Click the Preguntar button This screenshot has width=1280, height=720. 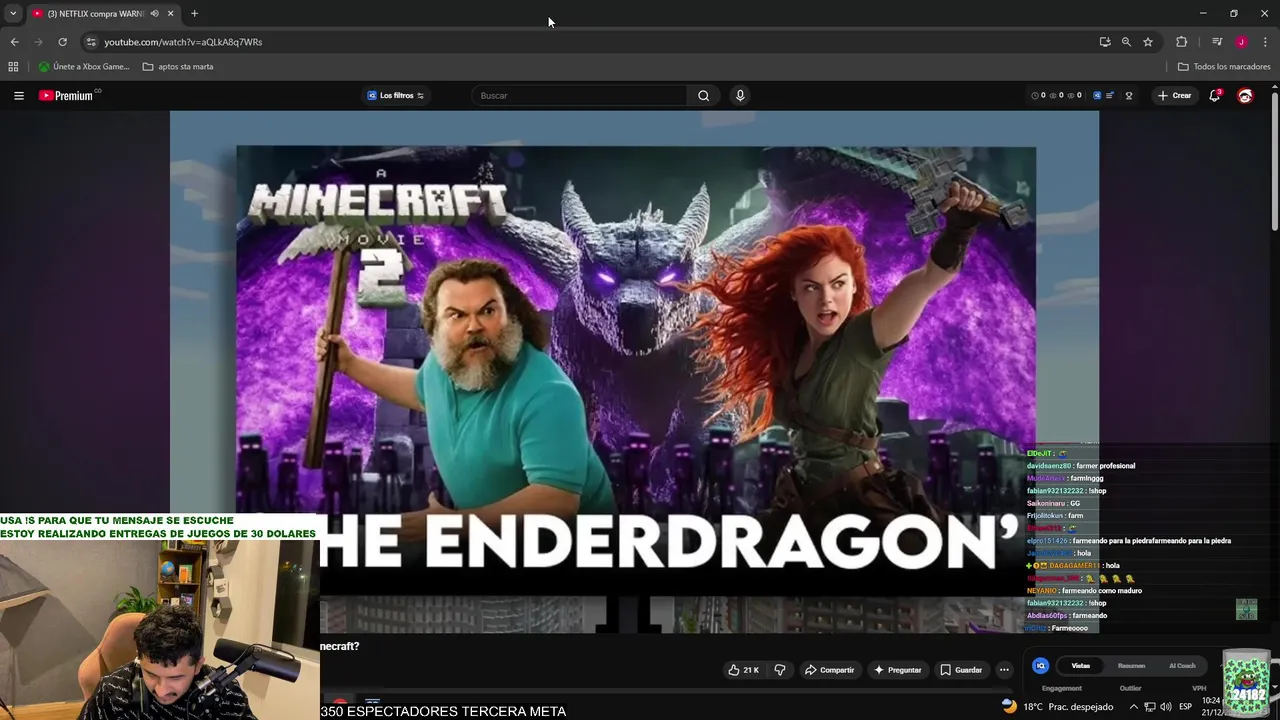pyautogui.click(x=897, y=670)
